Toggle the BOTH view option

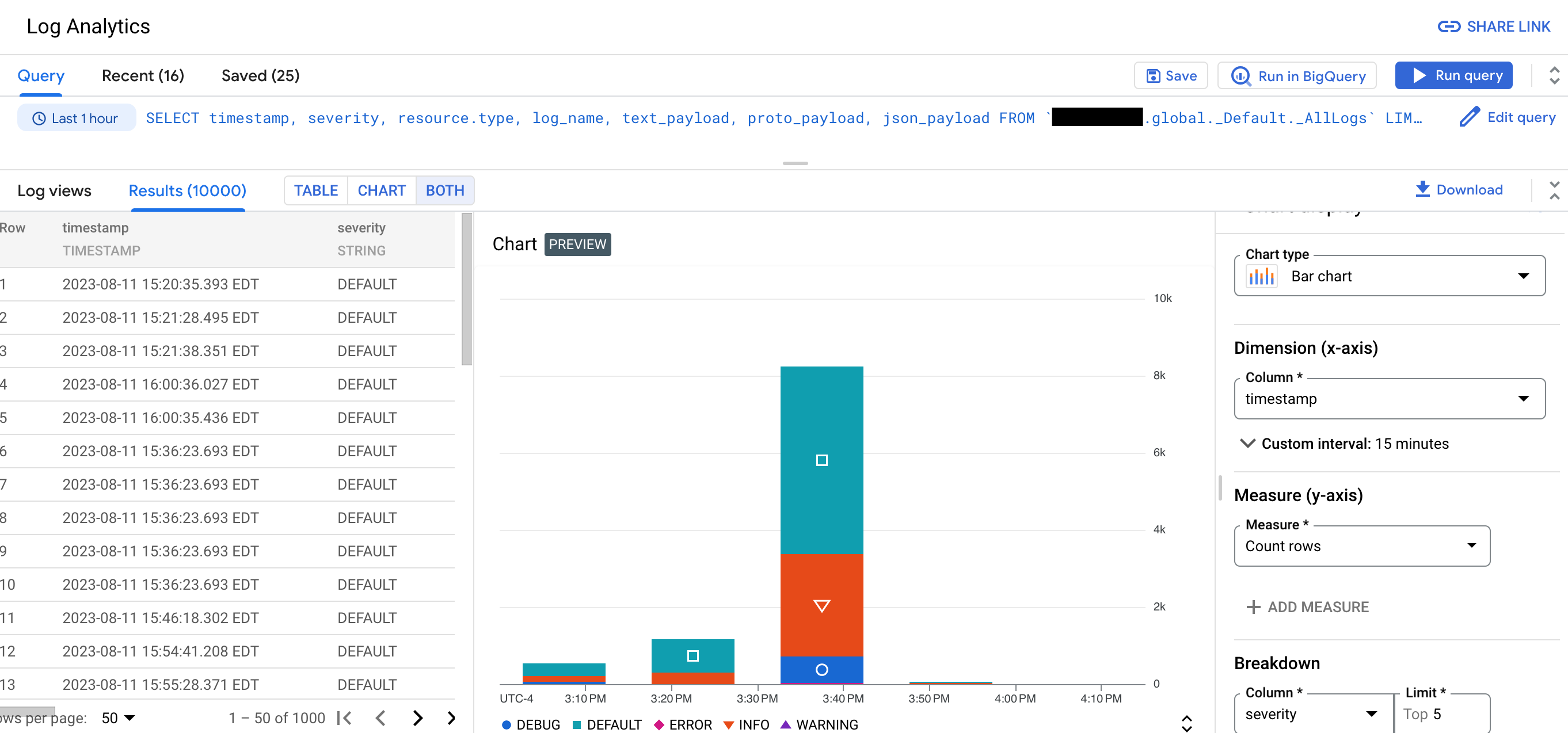444,190
